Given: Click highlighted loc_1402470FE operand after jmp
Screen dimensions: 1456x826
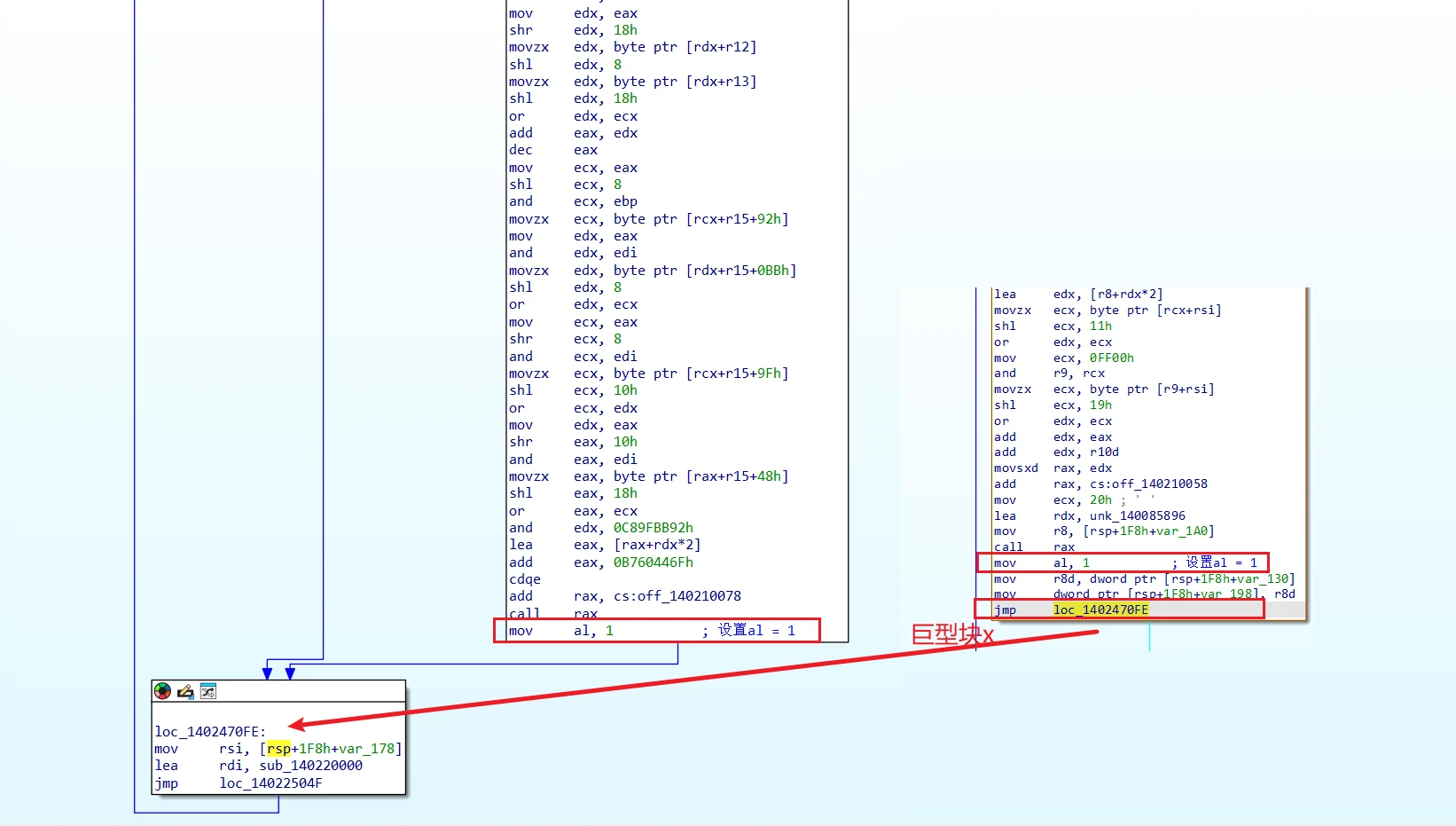Looking at the screenshot, I should point(1100,610).
